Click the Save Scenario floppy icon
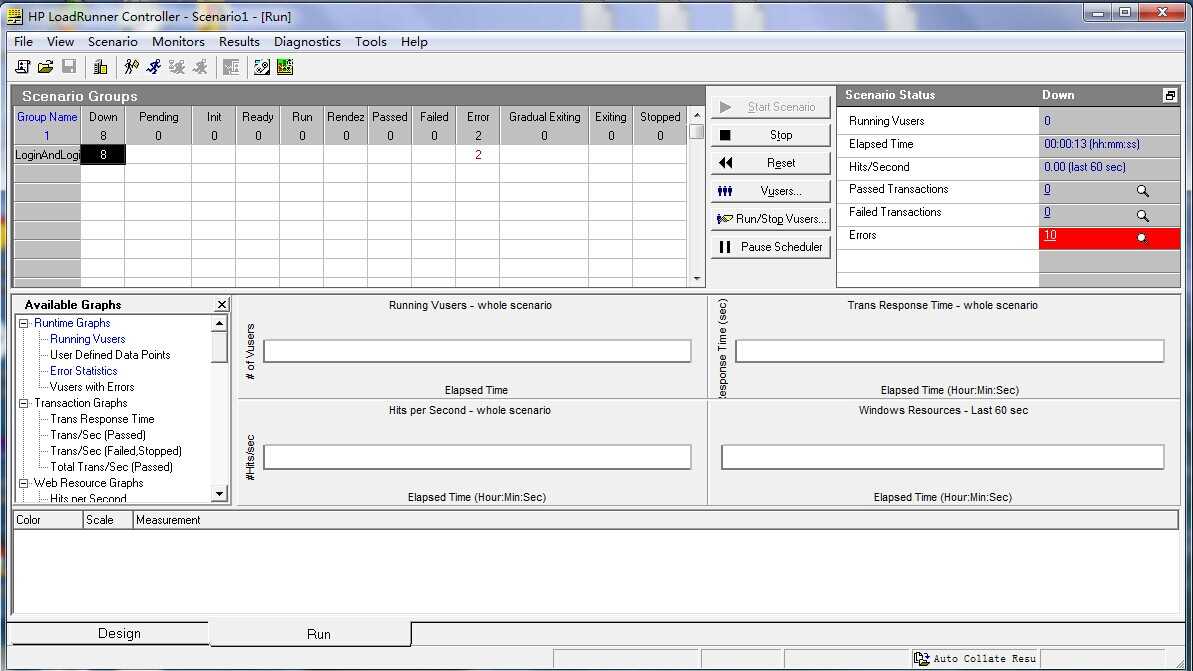 pyautogui.click(x=69, y=67)
